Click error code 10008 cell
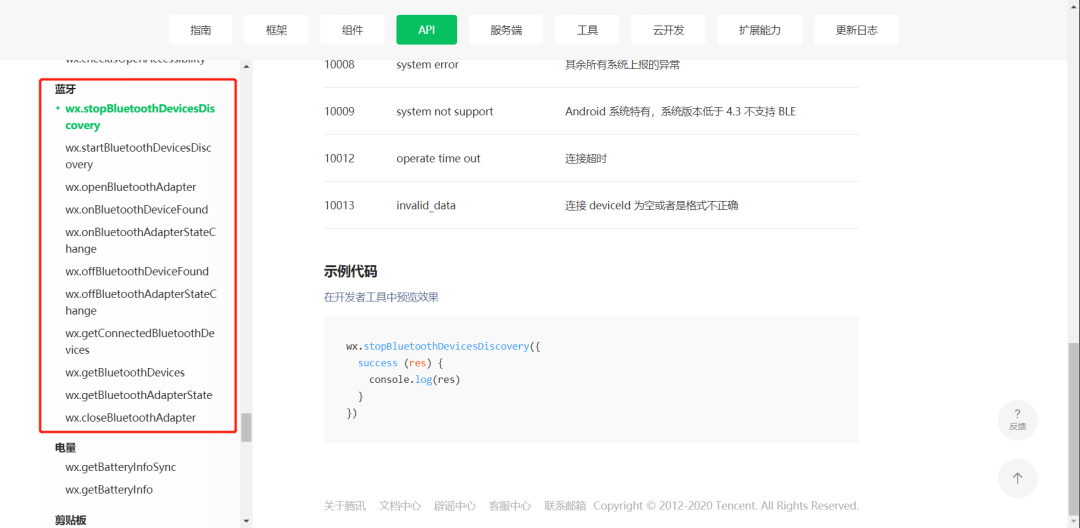 pos(339,65)
